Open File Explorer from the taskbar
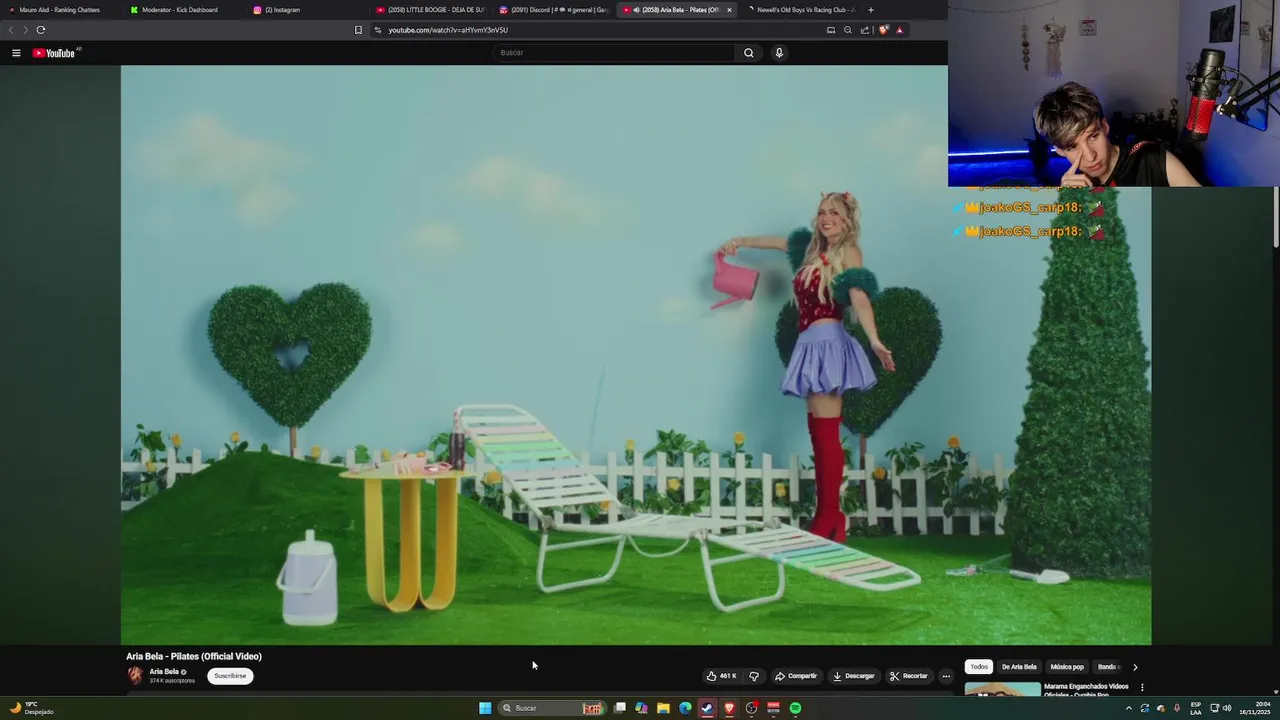Screen dimensions: 1280x720 pos(663,708)
